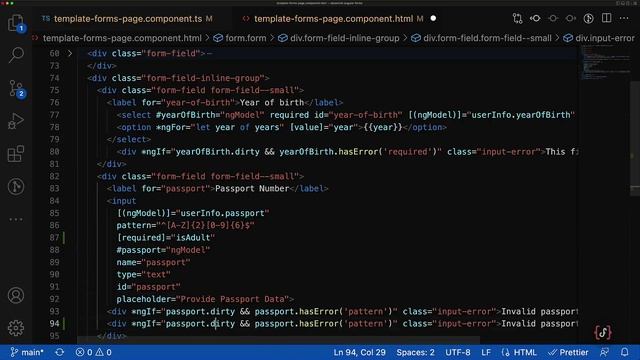
Task: Click the *ngFor="let year of years" text
Action: 220,127
